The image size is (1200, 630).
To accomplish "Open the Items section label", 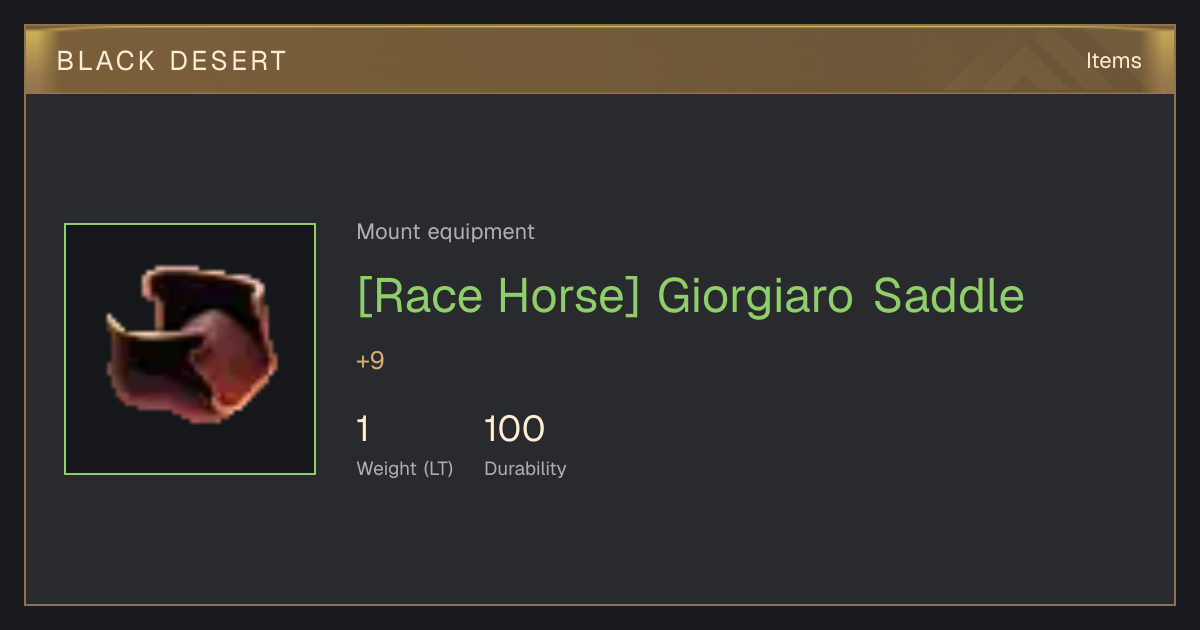I will click(1113, 61).
